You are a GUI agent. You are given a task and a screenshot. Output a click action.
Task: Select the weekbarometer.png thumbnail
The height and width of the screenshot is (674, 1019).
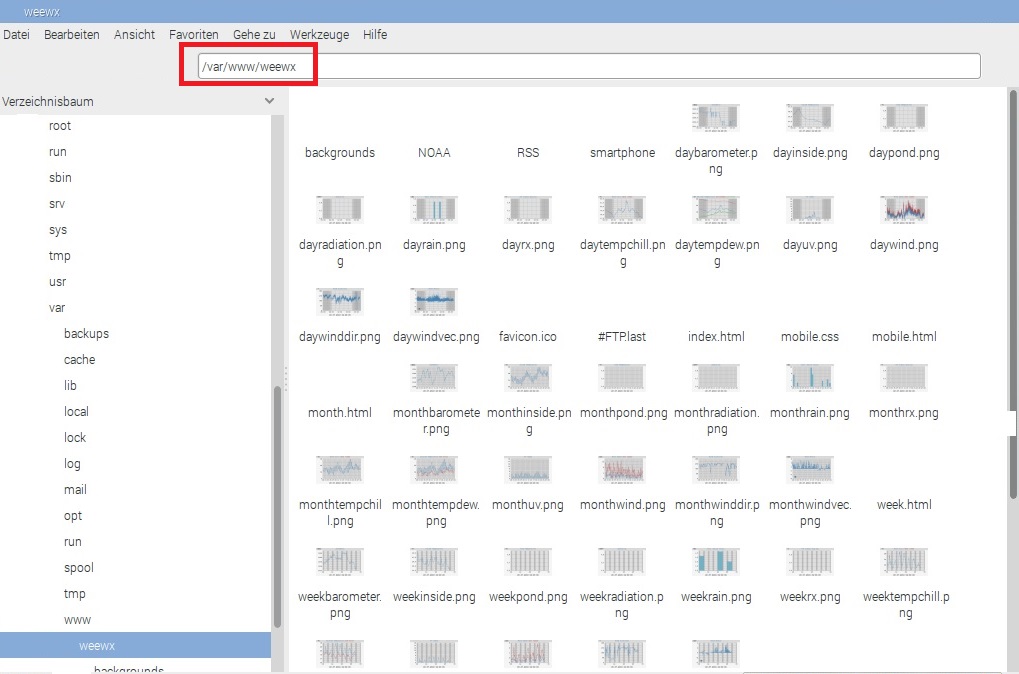339,562
